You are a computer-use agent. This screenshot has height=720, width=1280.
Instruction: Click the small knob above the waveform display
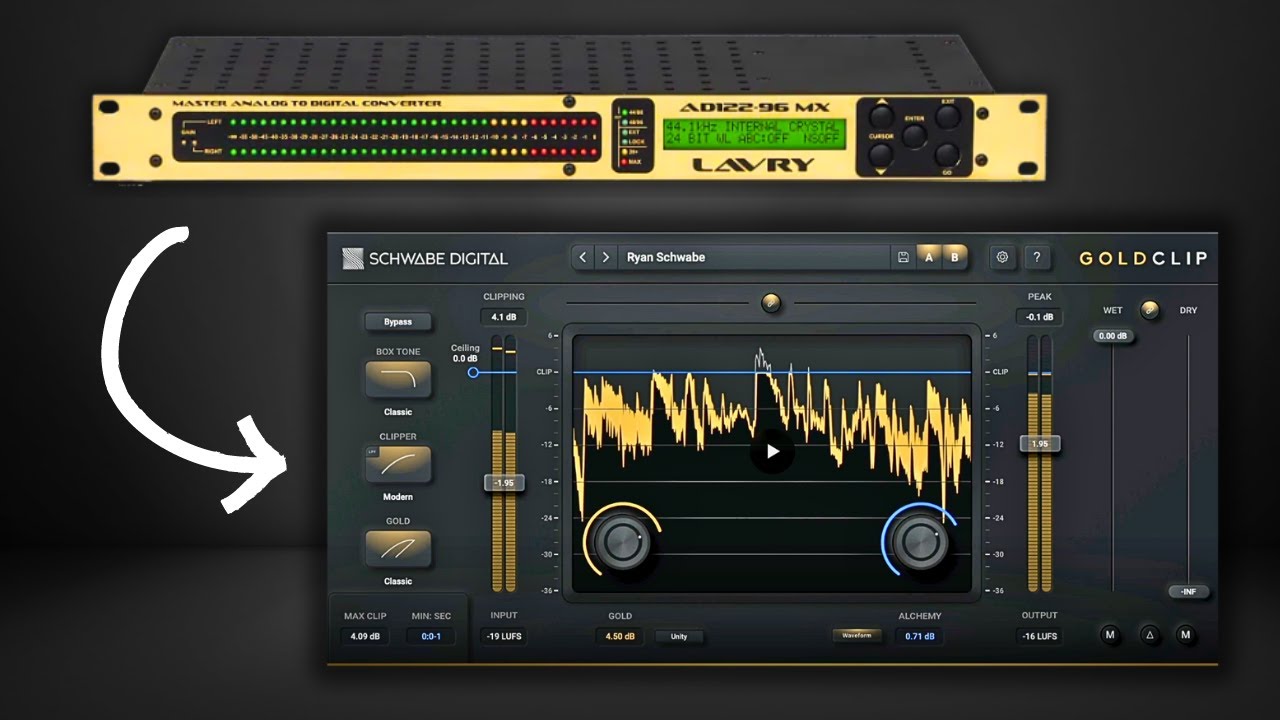[x=771, y=302]
